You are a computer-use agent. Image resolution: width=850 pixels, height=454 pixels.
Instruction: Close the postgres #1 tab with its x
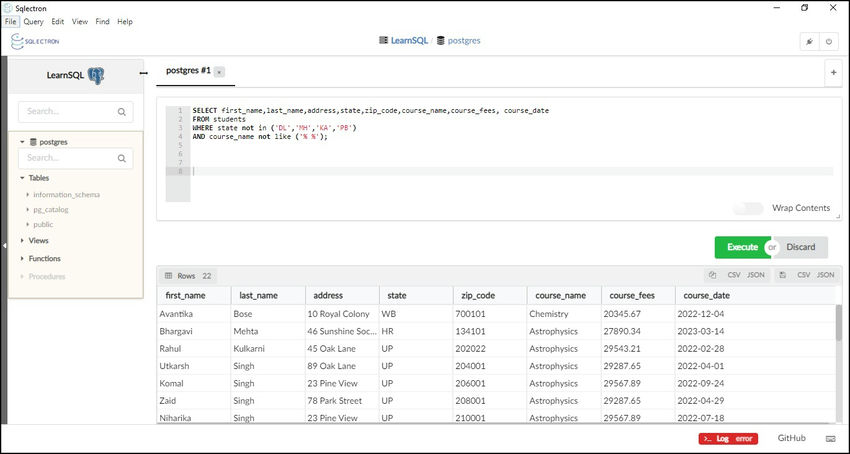(x=219, y=72)
